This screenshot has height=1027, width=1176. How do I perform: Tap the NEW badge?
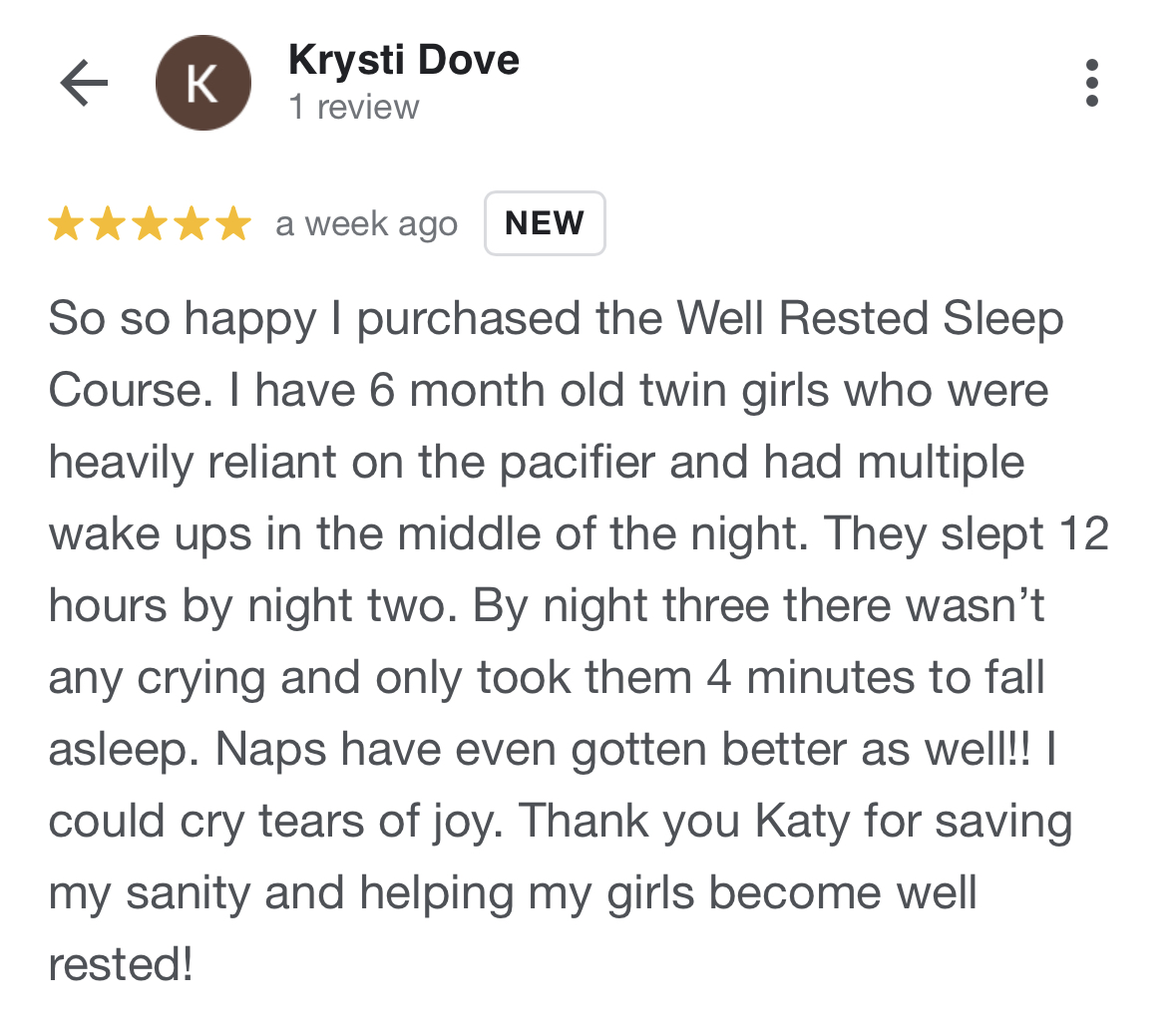(545, 222)
